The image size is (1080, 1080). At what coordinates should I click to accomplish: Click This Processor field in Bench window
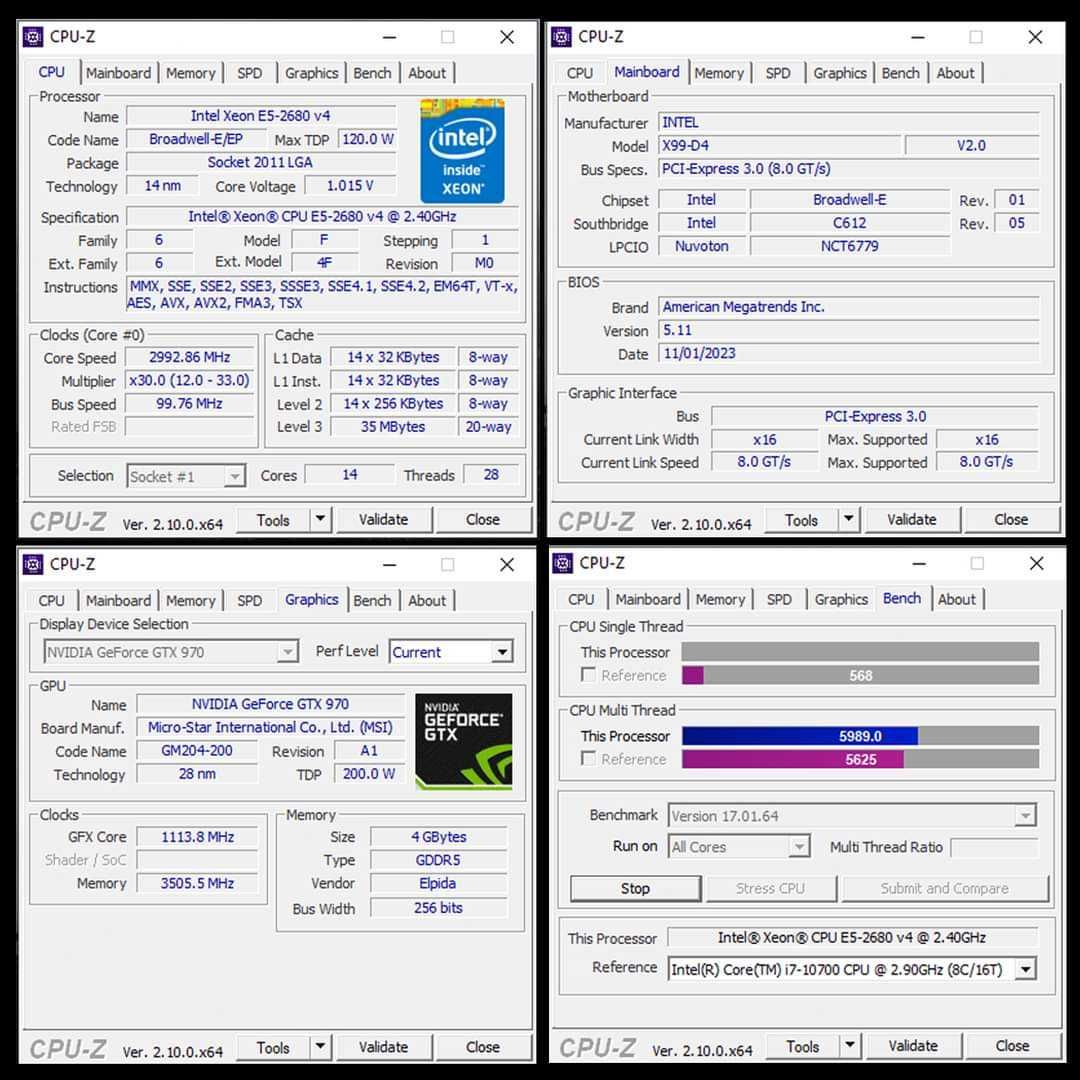[852, 937]
